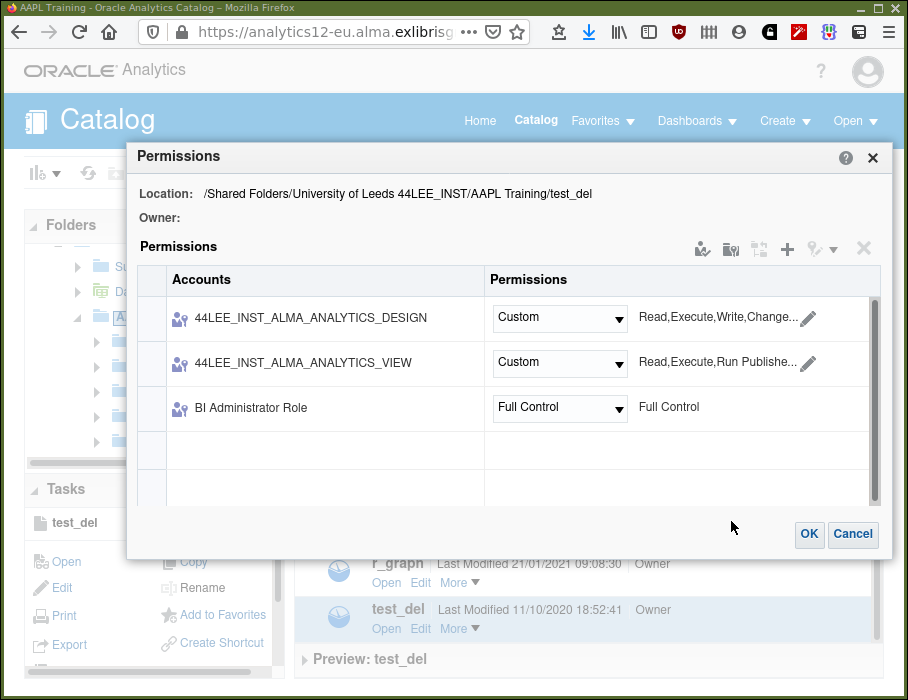The height and width of the screenshot is (700, 908).
Task: Click Export in Tasks pane
Action: click(x=69, y=645)
